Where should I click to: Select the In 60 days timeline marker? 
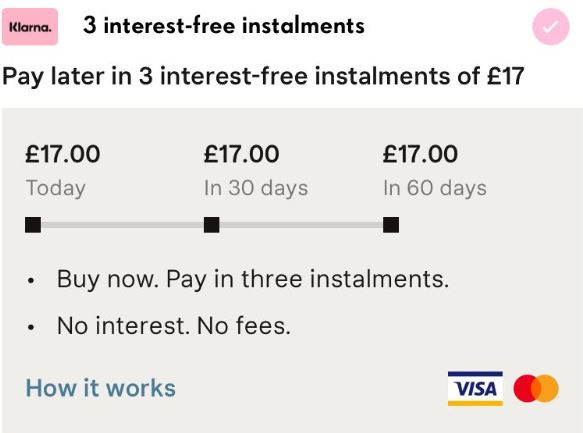coord(391,225)
